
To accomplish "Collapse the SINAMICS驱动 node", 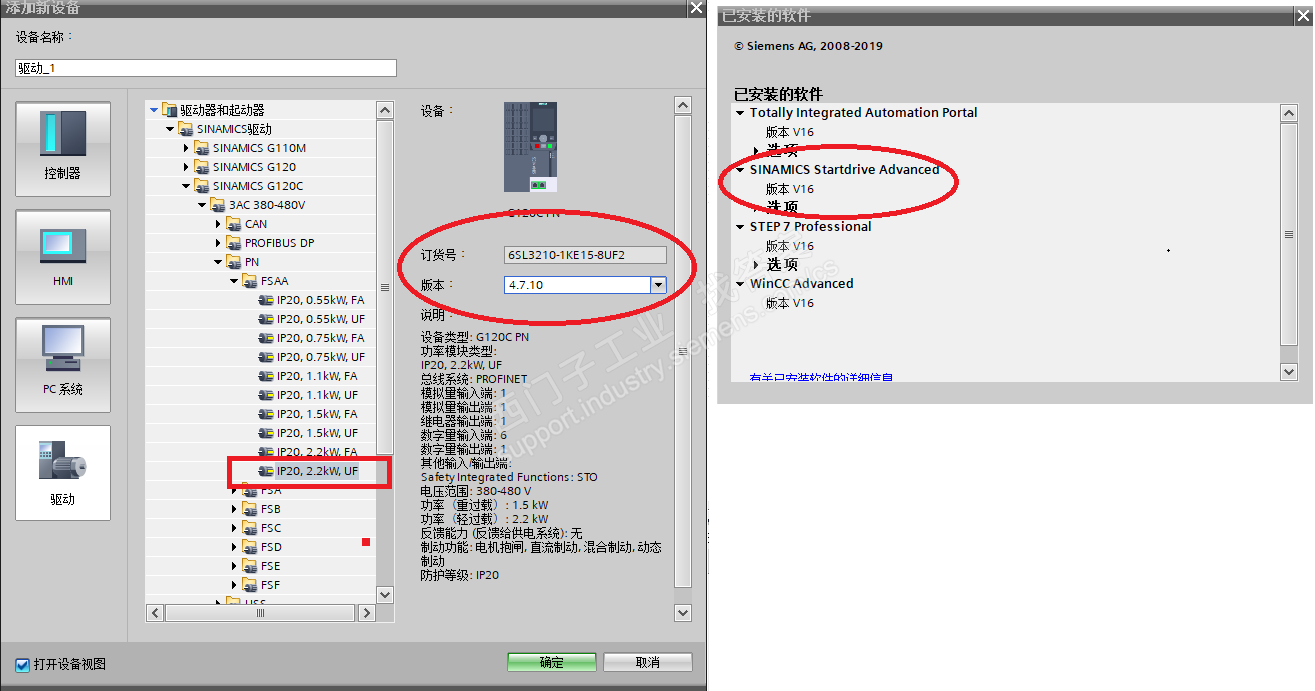I will (170, 129).
